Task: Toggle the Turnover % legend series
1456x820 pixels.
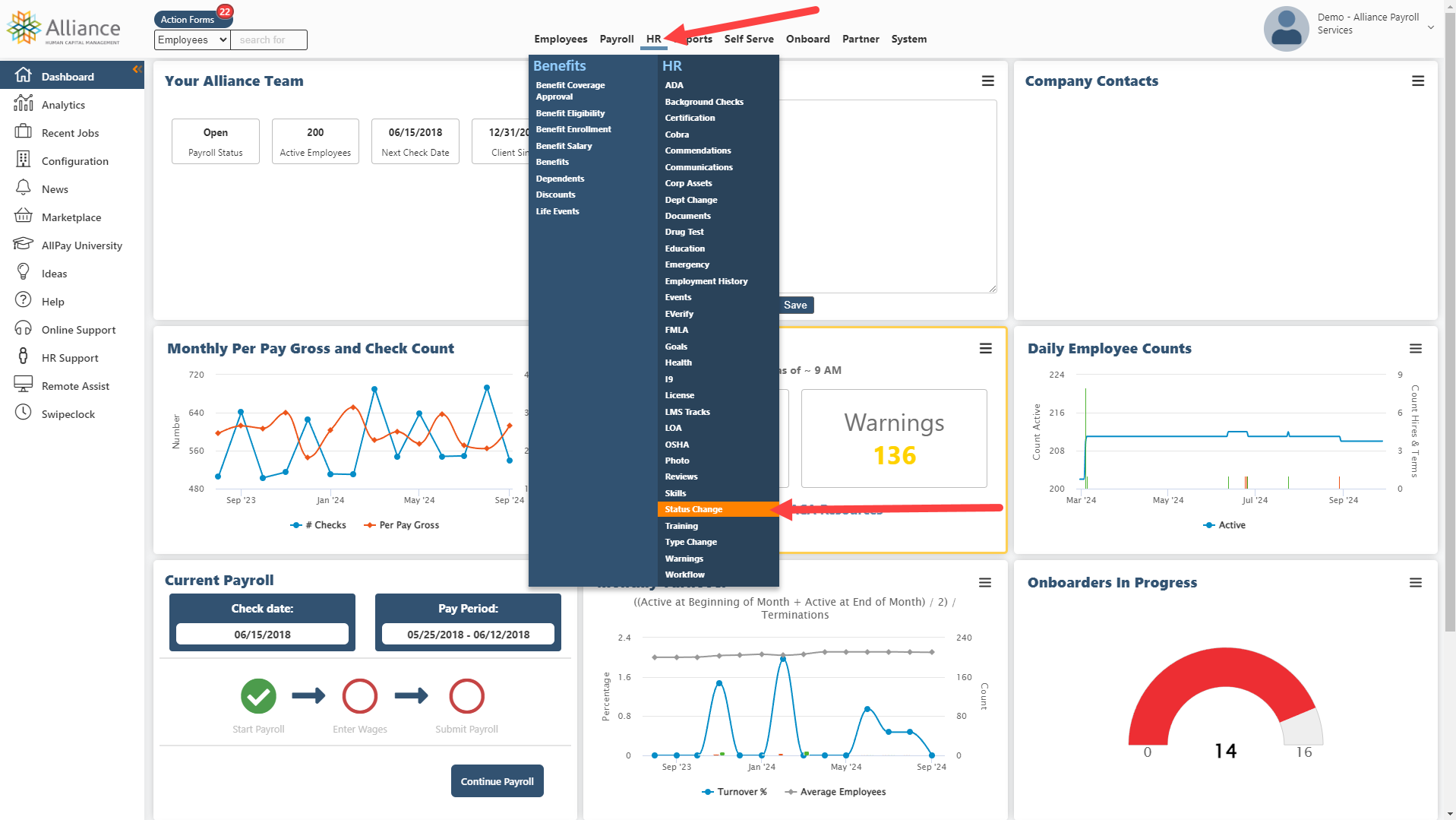Action: click(x=734, y=792)
